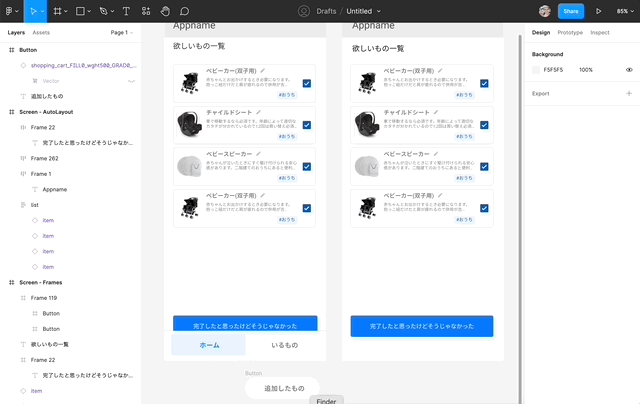Add export setting with plus icon
The image size is (640, 404).
629,93
